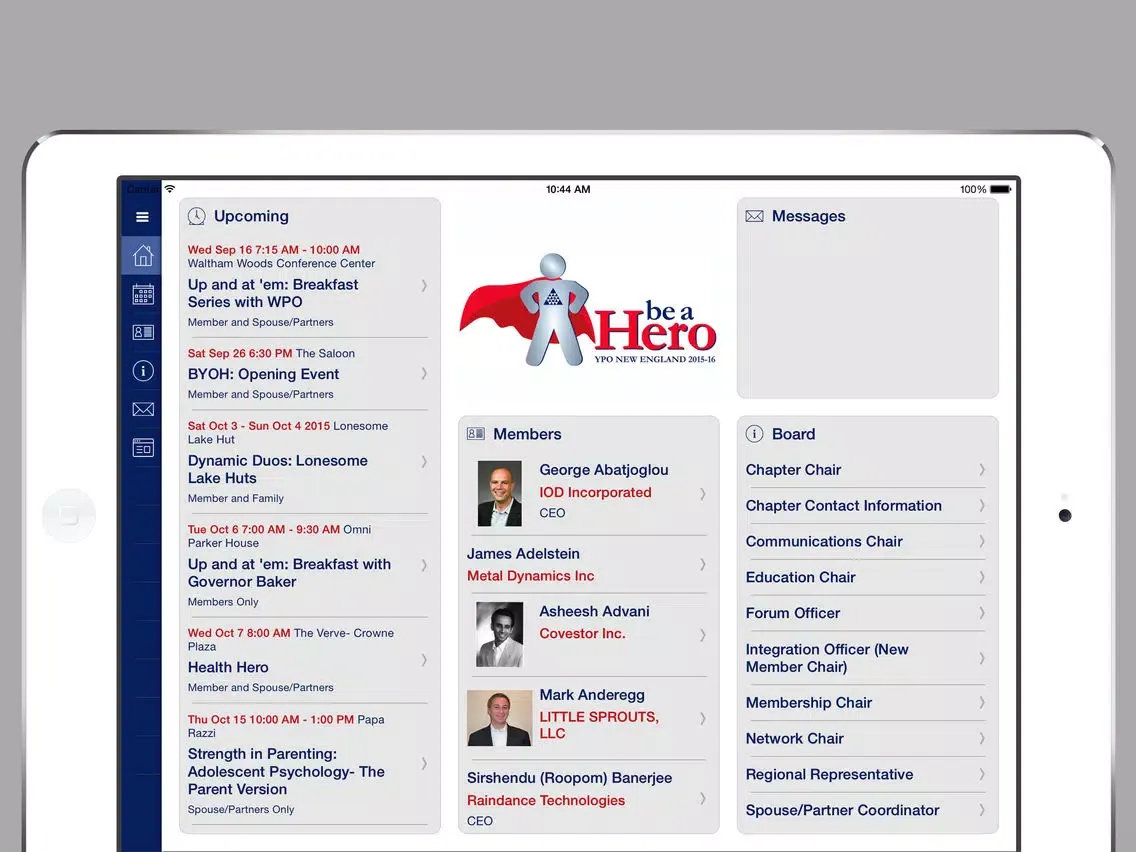Click the clock icon beside Upcoming
Image resolution: width=1136 pixels, height=852 pixels.
196,216
